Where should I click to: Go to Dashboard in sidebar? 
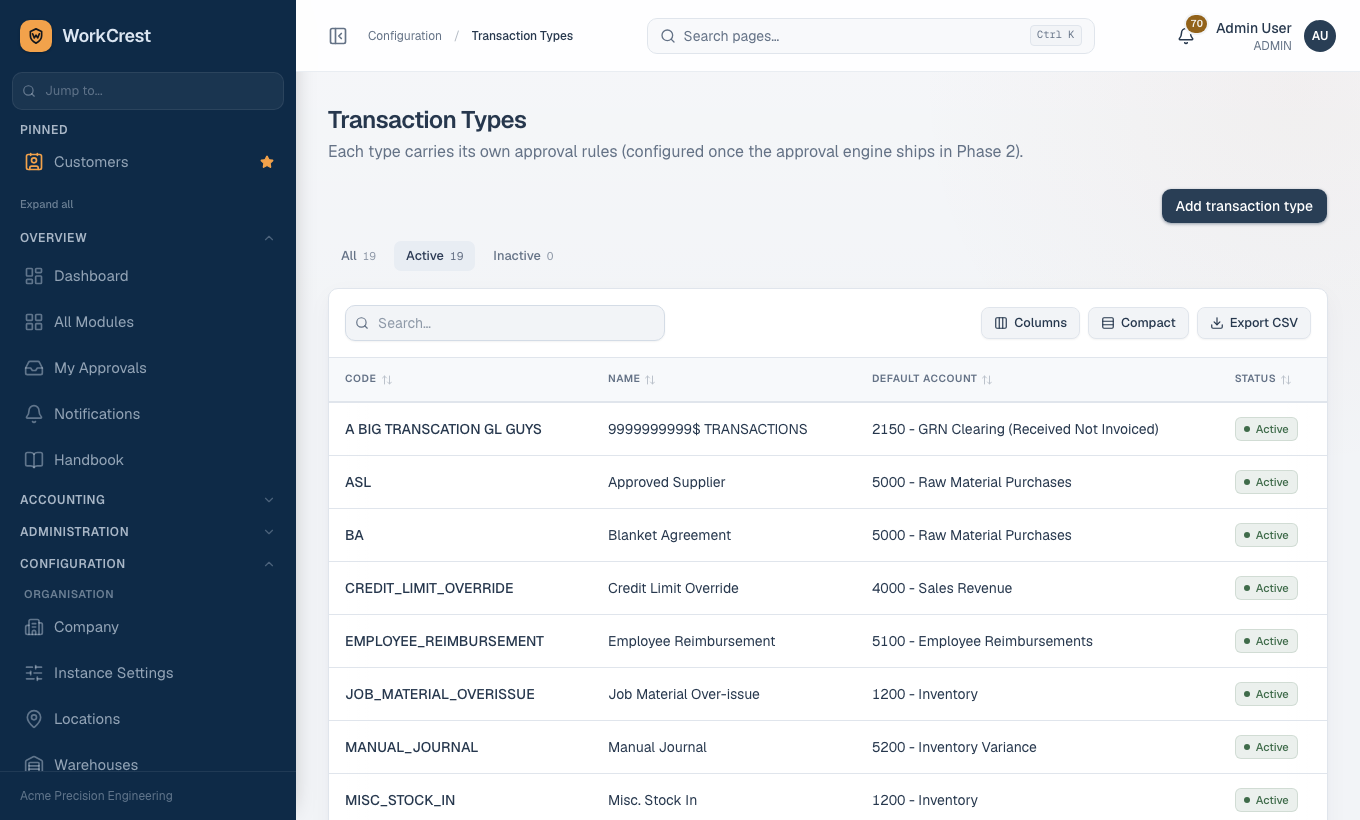pyautogui.click(x=148, y=276)
